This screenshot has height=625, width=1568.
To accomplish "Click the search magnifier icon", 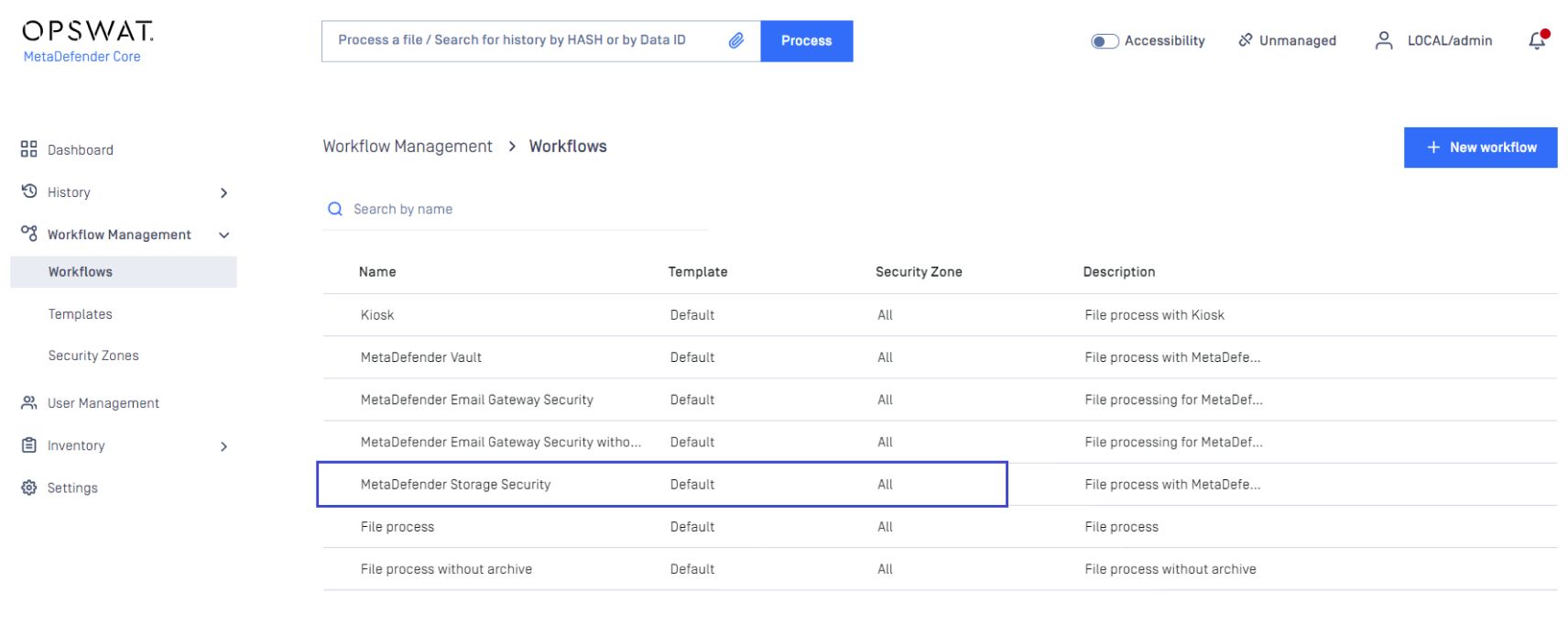I will (335, 209).
